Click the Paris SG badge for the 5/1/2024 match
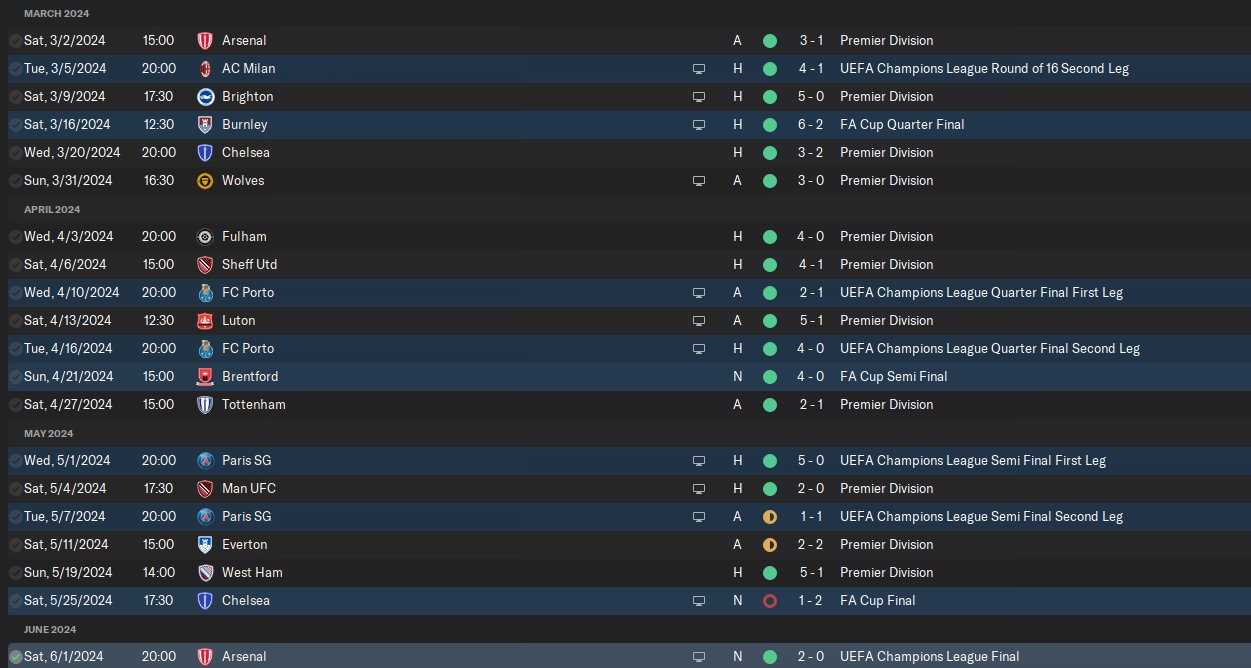Image resolution: width=1251 pixels, height=668 pixels. point(205,461)
